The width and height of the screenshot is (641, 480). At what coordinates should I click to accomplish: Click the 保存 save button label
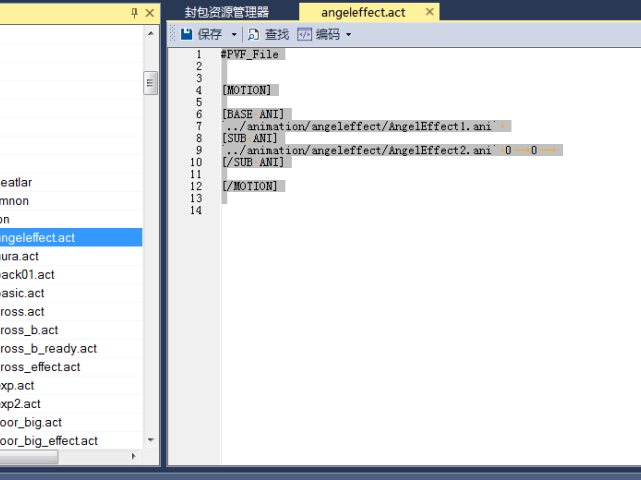pos(210,34)
